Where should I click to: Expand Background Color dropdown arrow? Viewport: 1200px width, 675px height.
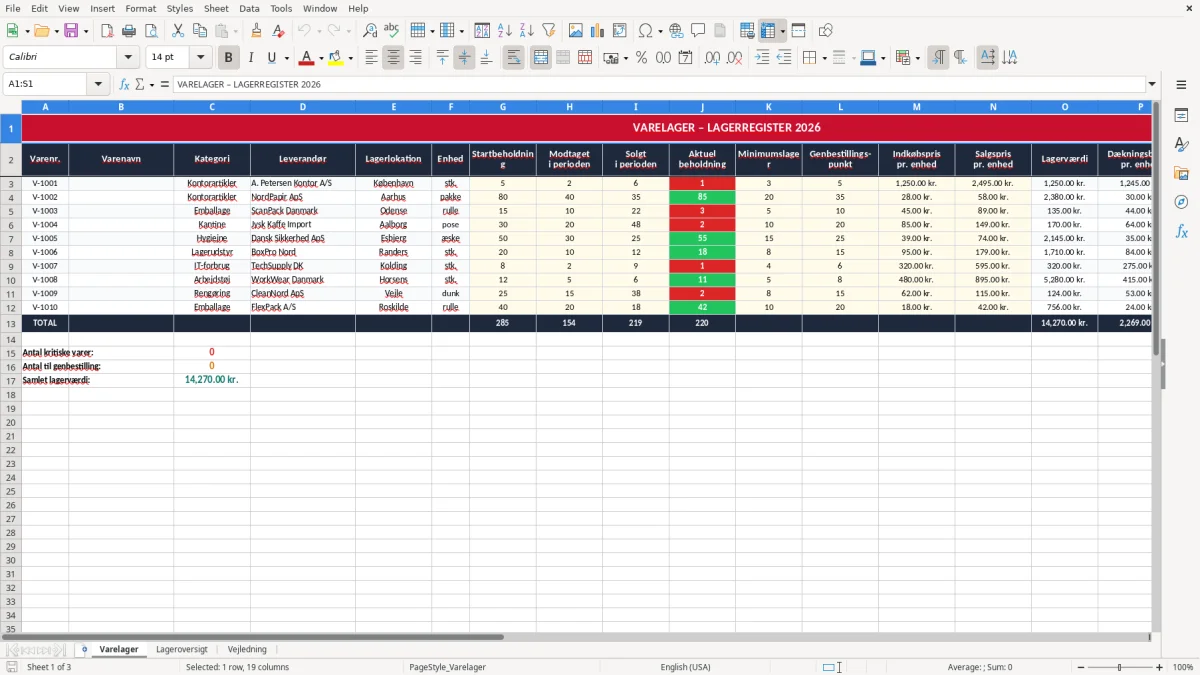pos(350,58)
